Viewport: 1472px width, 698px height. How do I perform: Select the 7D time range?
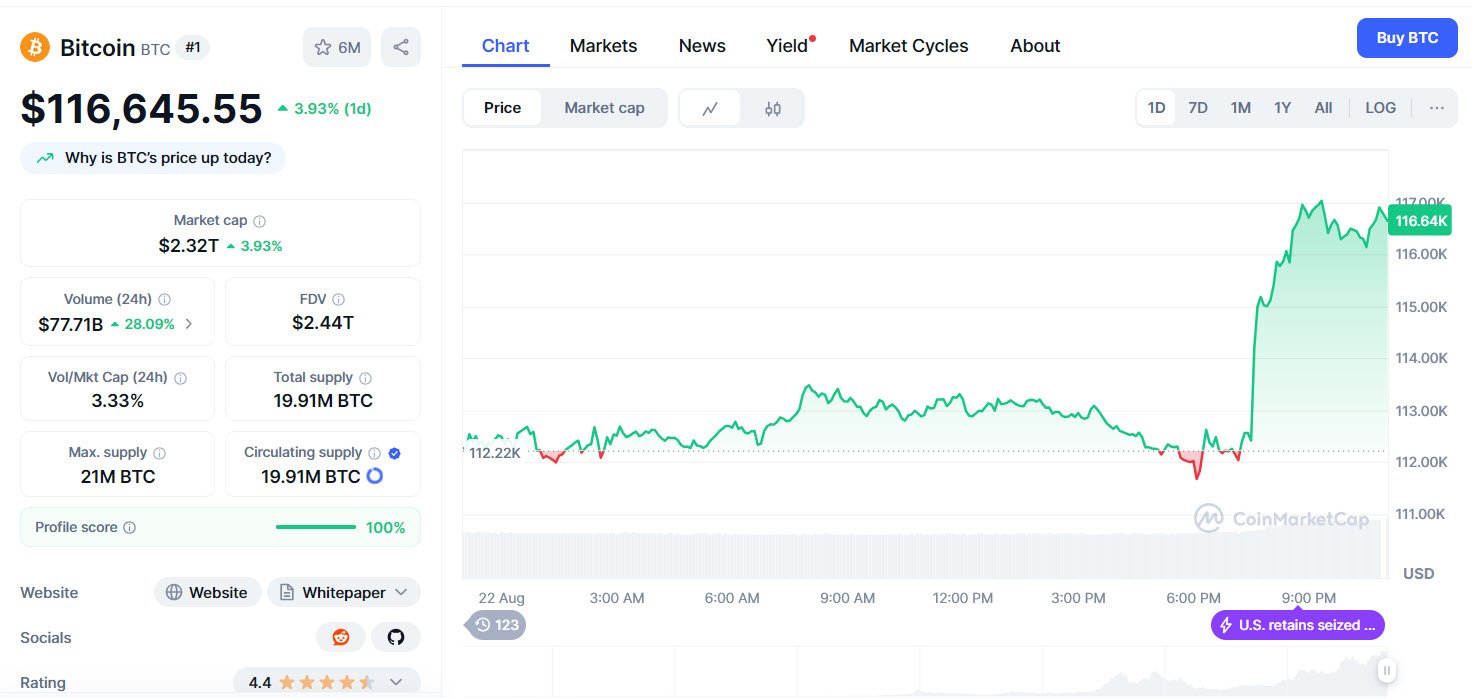[x=1198, y=108]
